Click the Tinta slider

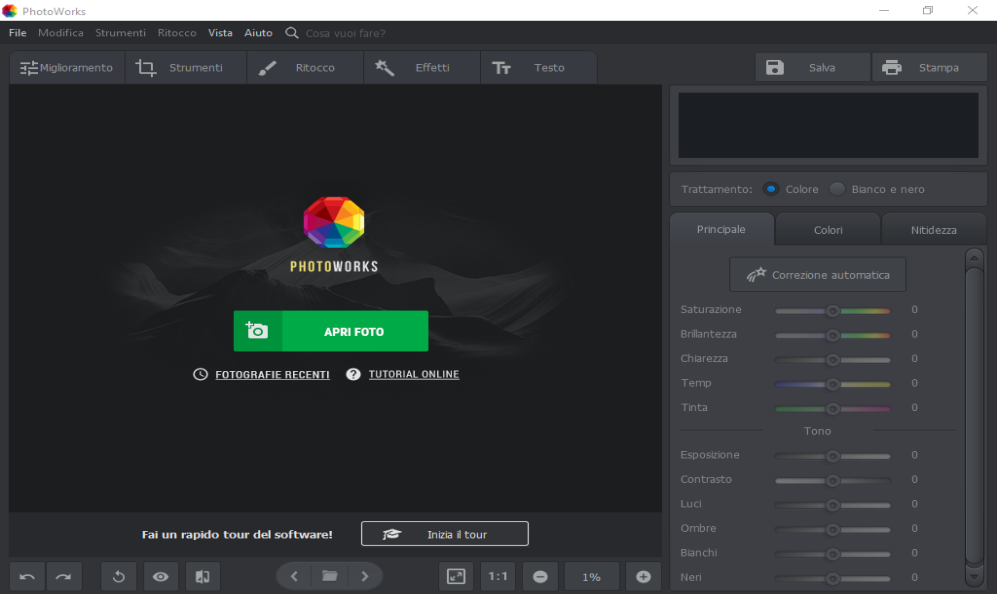832,409
